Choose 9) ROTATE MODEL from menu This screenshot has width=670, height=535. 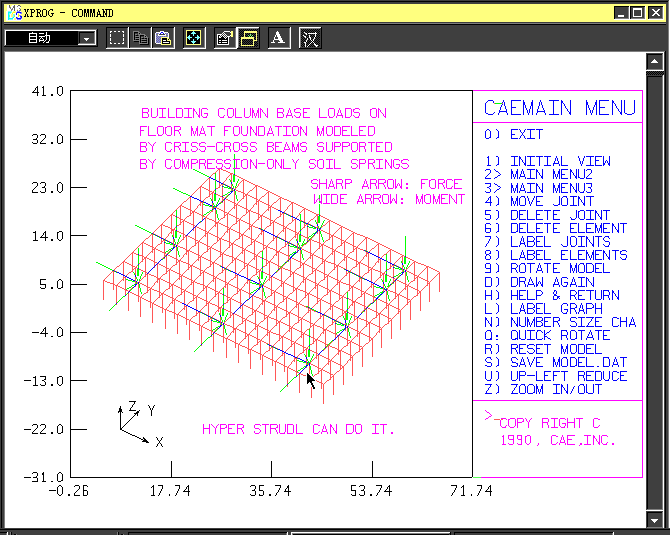click(560, 268)
